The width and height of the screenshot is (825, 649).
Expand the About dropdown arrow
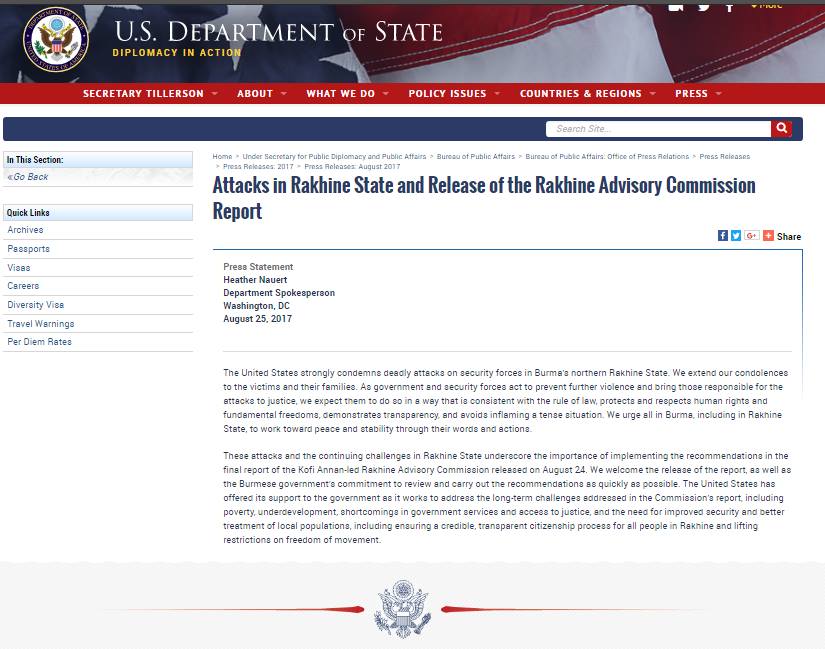click(x=284, y=94)
